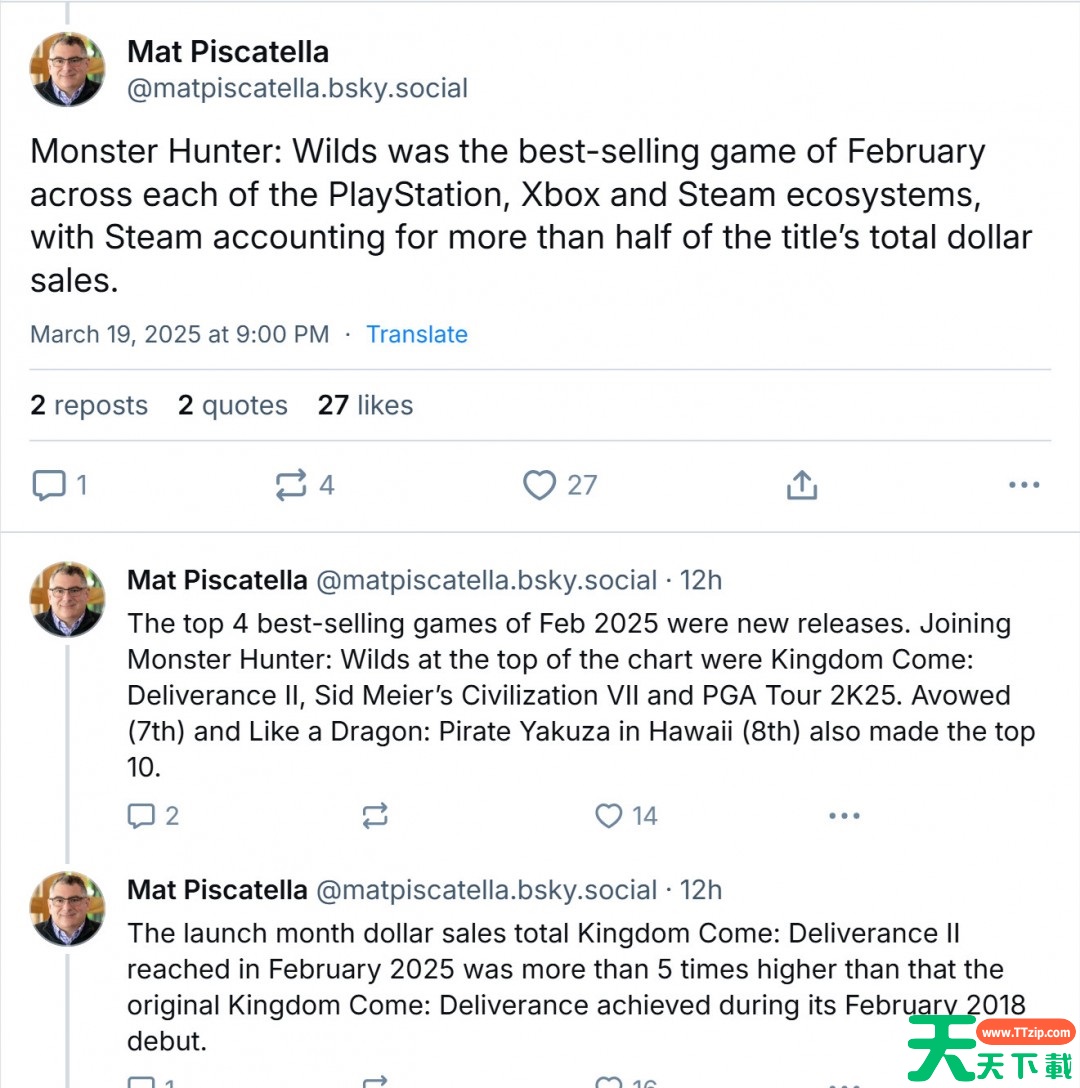This screenshot has width=1080, height=1088.
Task: Reply to the Monster Hunter: Wilds main post
Action: pyautogui.click(x=49, y=486)
